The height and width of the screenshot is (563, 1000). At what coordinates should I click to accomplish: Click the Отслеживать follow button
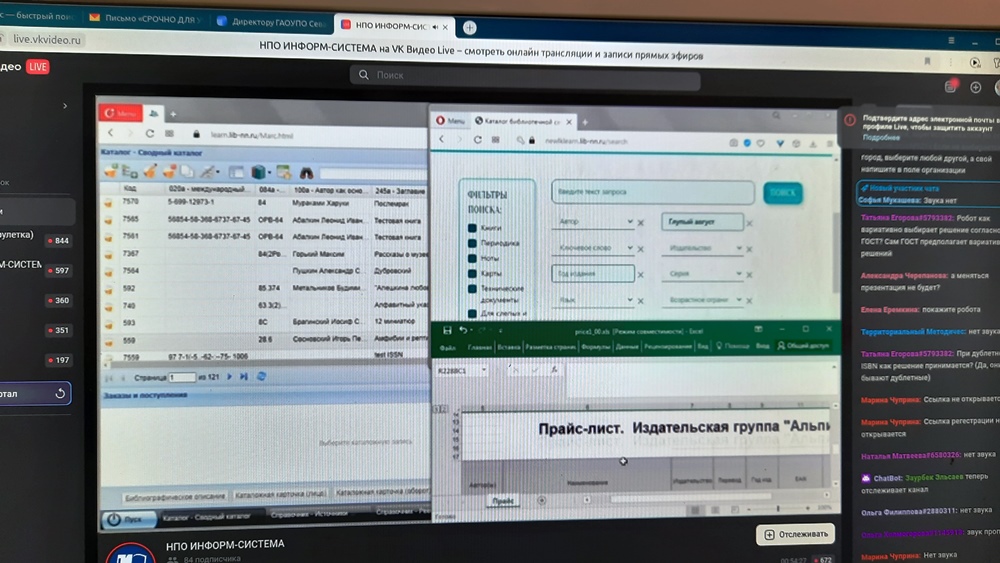(x=795, y=534)
